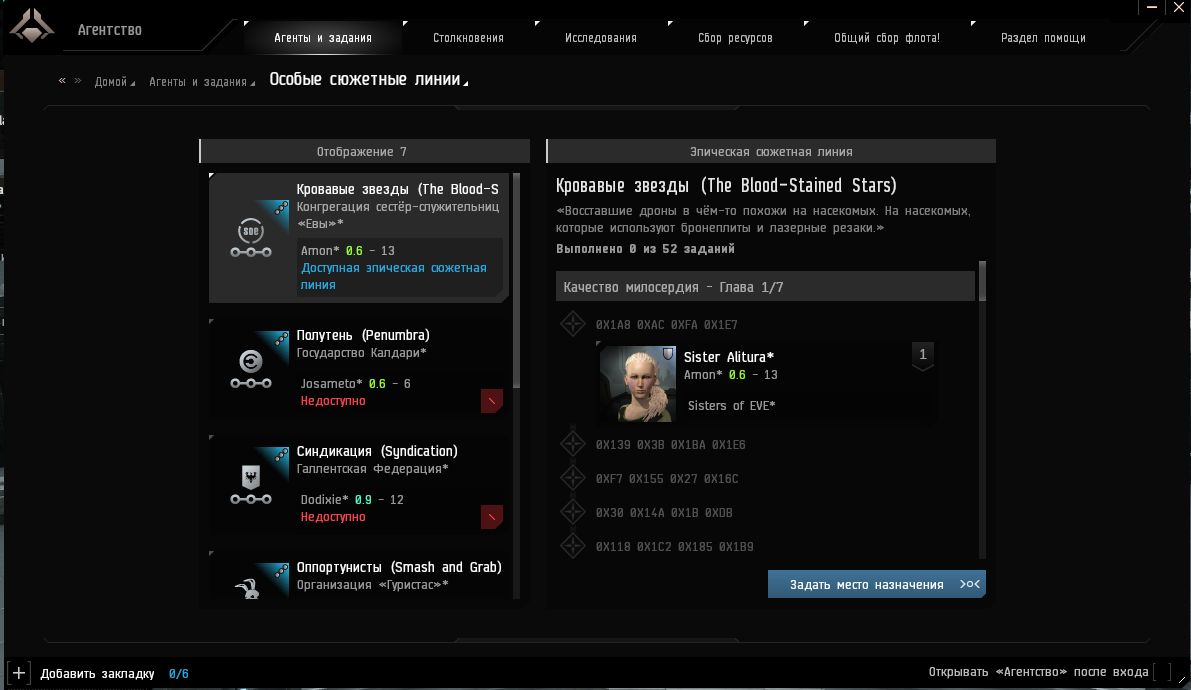Click mission text 0XF7 0X155 0X27 0X16C
This screenshot has width=1191, height=690.
pyautogui.click(x=667, y=479)
